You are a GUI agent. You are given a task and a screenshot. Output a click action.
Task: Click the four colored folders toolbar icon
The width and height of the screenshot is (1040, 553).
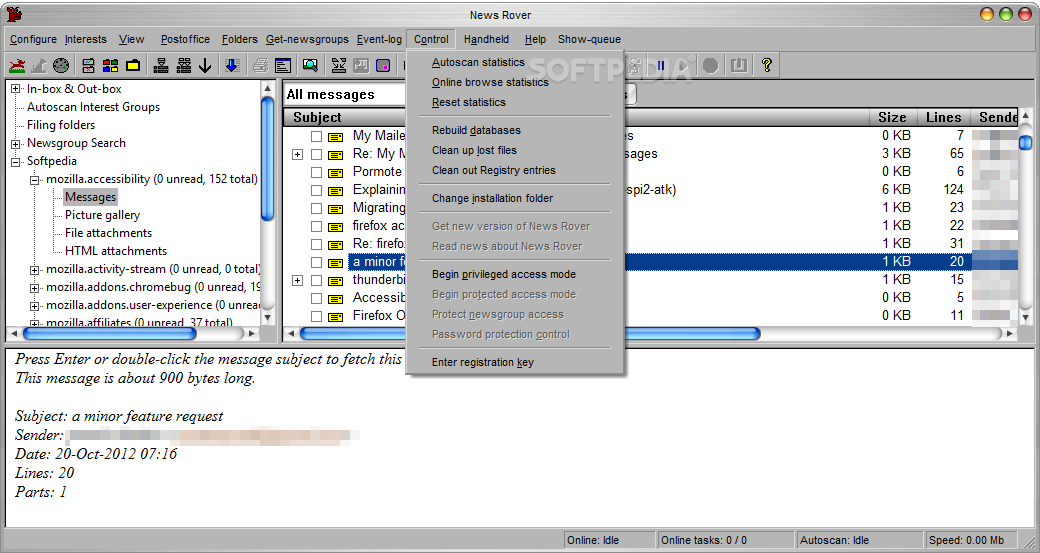[111, 65]
